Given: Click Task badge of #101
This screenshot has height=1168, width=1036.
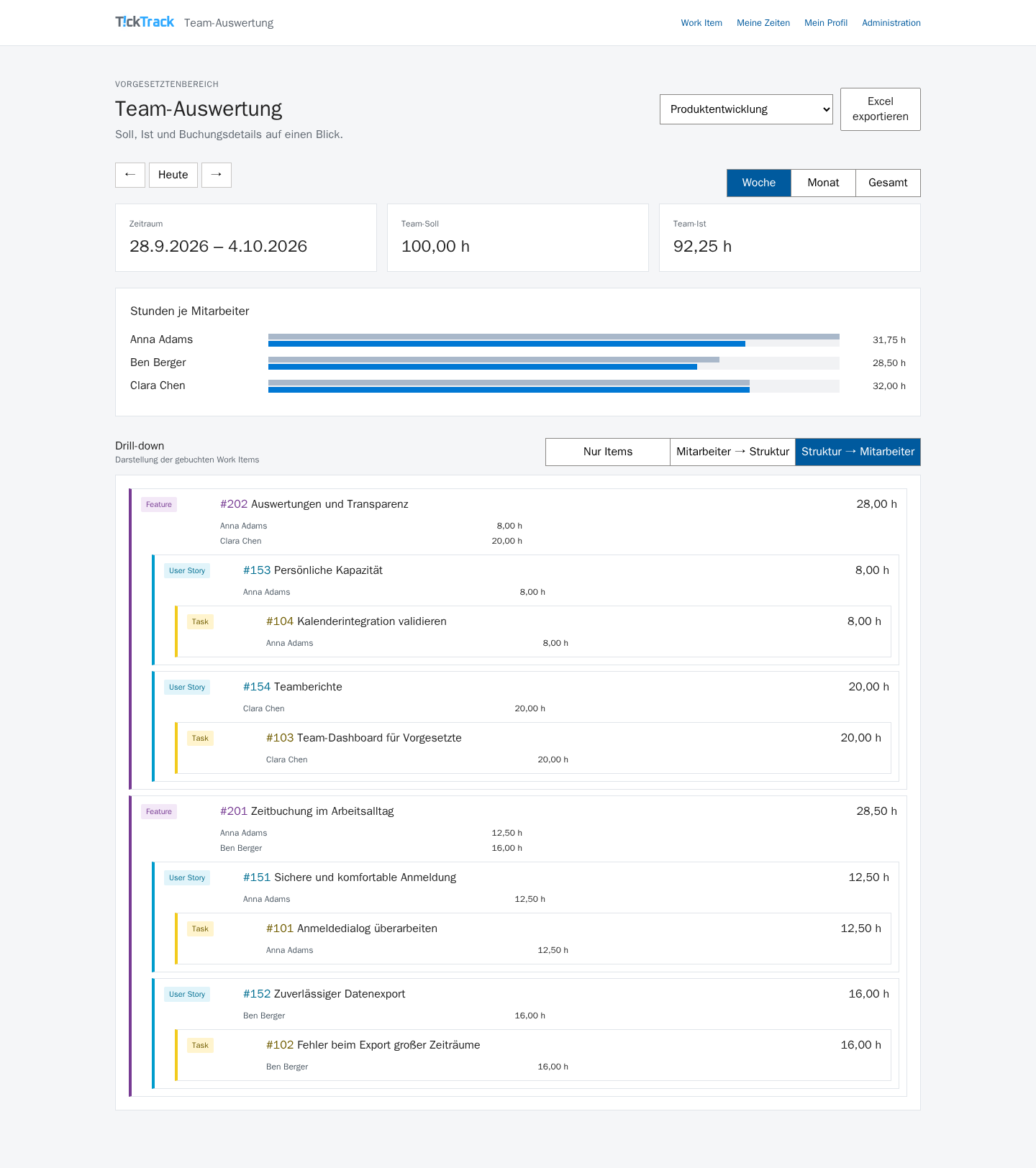Looking at the screenshot, I should (200, 929).
